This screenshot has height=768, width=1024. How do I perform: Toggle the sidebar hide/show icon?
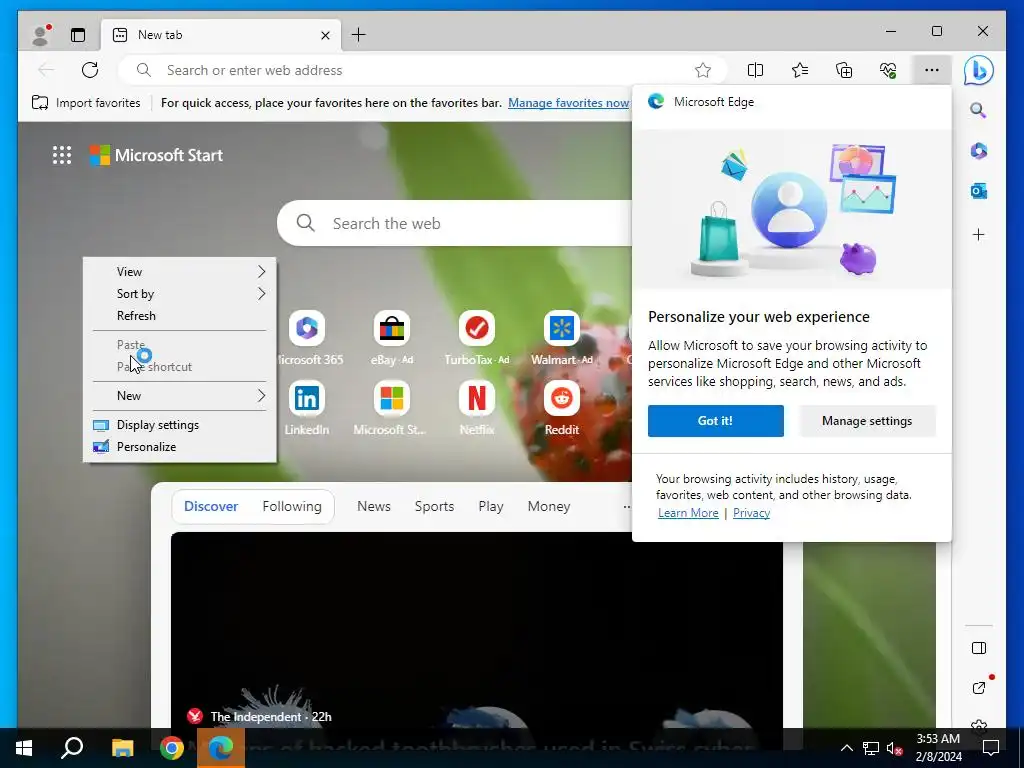tap(978, 648)
